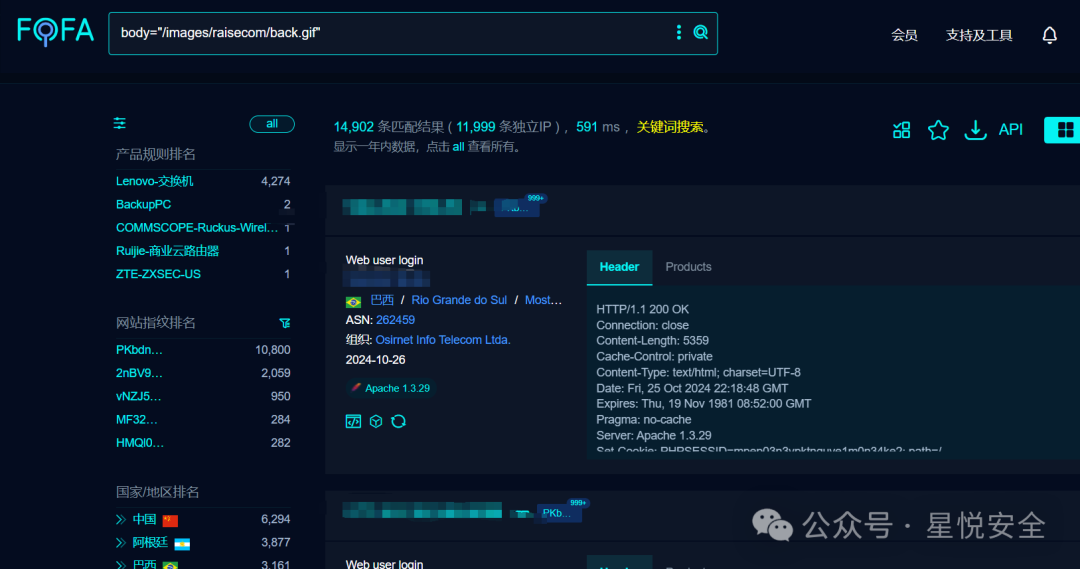Click the first Web user login title
This screenshot has height=569, width=1080.
click(x=384, y=260)
